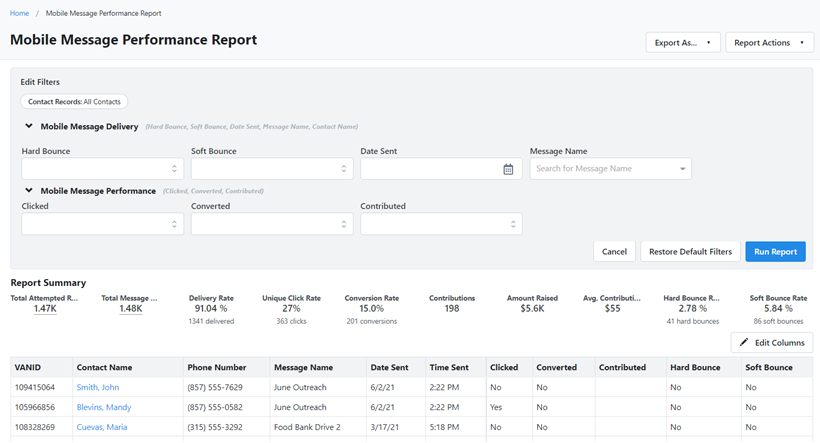Open the Hard Bounce filter select
This screenshot has width=820, height=443.
tap(102, 169)
